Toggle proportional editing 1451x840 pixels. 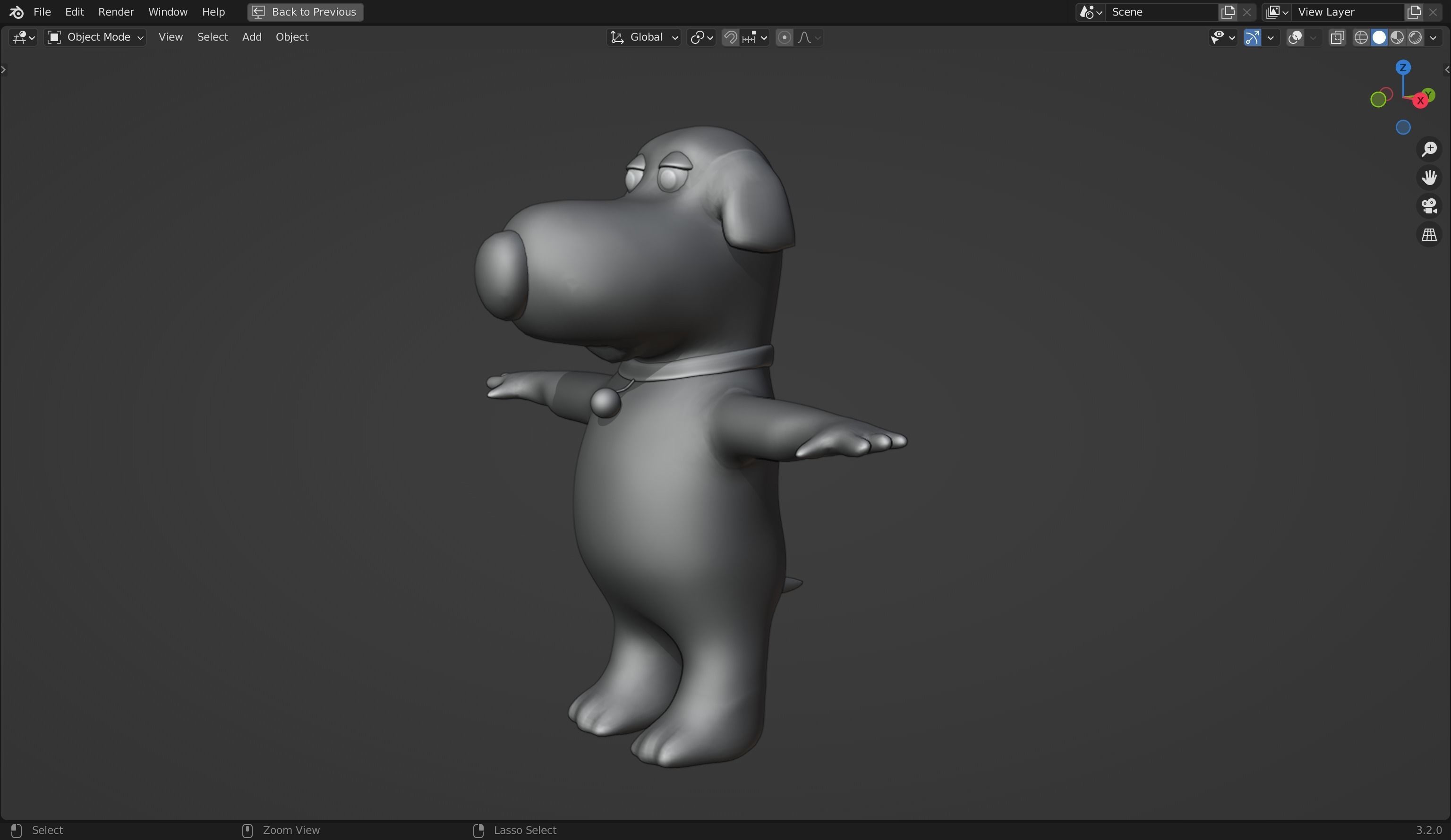click(x=784, y=37)
